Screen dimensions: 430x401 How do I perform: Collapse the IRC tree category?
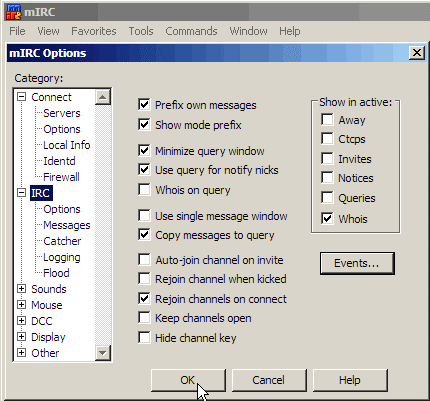click(x=22, y=193)
